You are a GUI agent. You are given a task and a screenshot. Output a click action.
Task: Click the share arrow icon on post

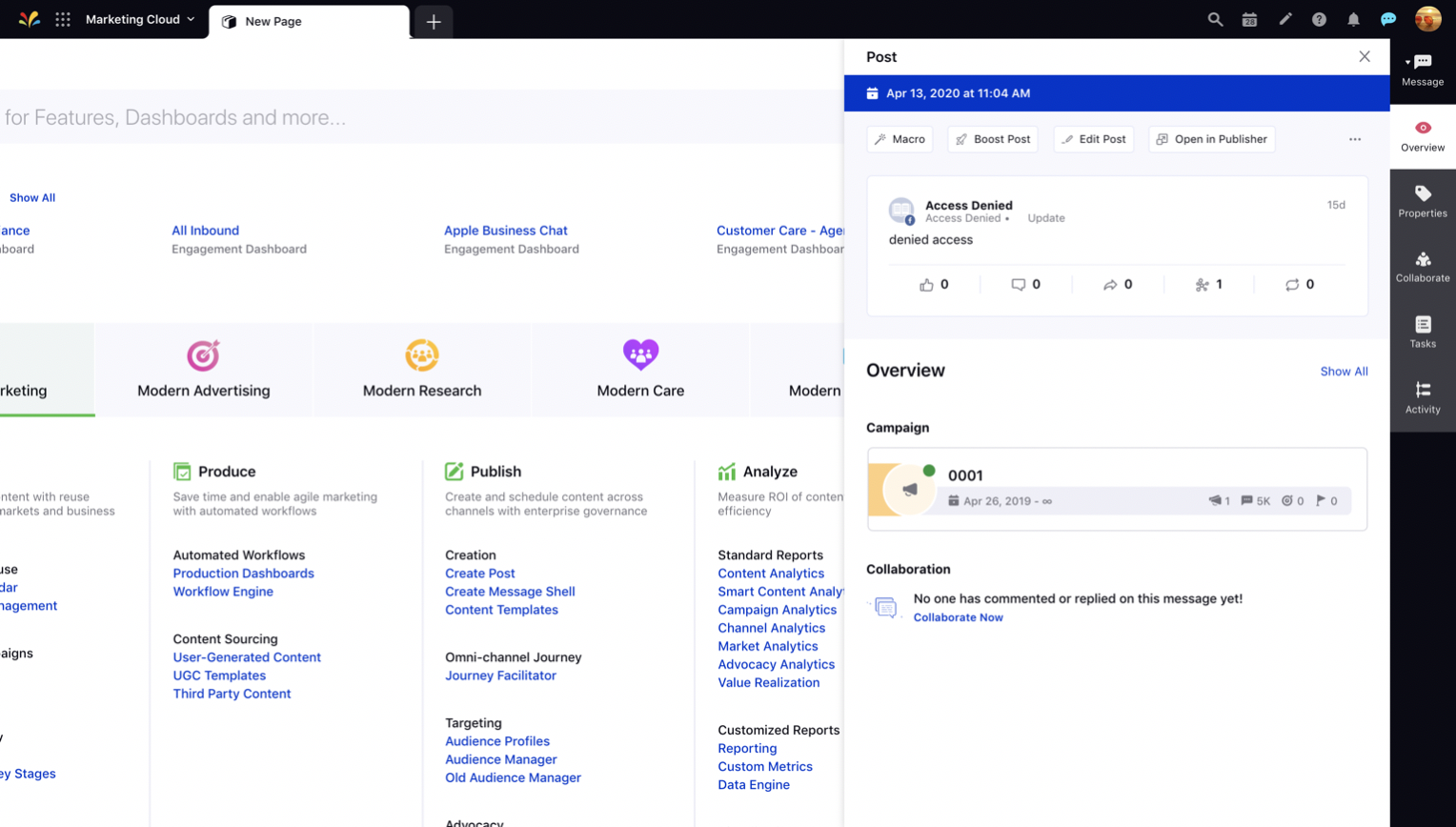coord(1110,285)
